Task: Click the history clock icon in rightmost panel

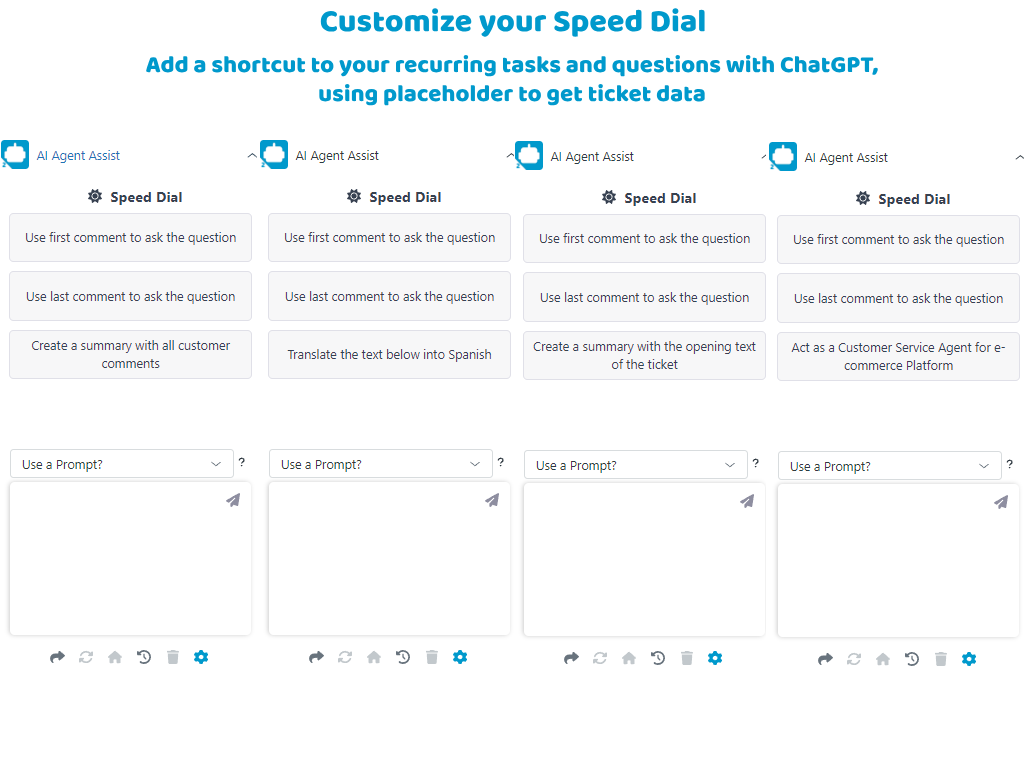Action: pyautogui.click(x=912, y=659)
